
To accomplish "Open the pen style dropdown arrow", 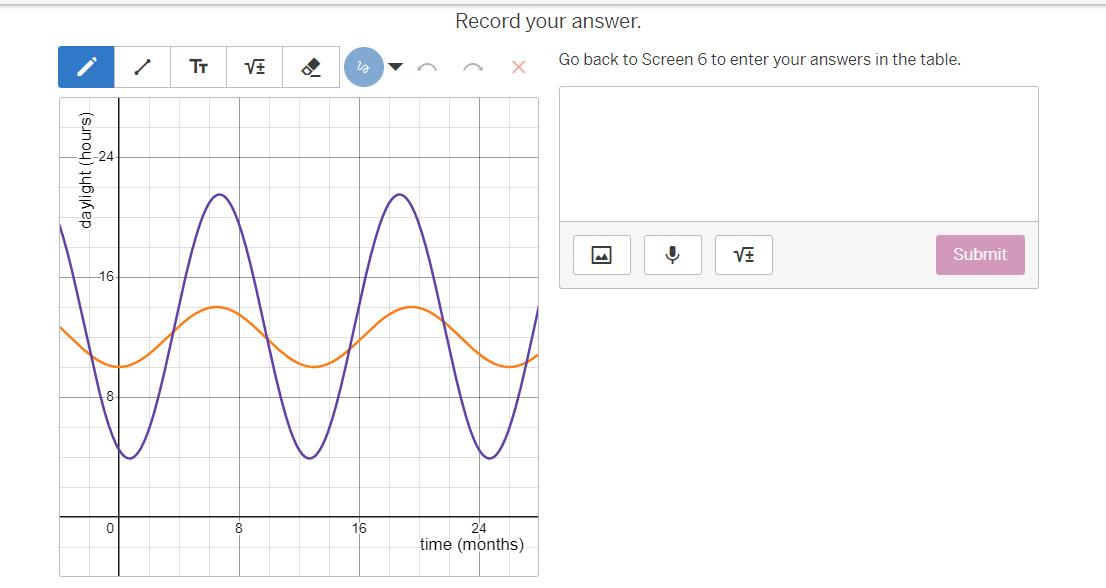I will pyautogui.click(x=396, y=66).
